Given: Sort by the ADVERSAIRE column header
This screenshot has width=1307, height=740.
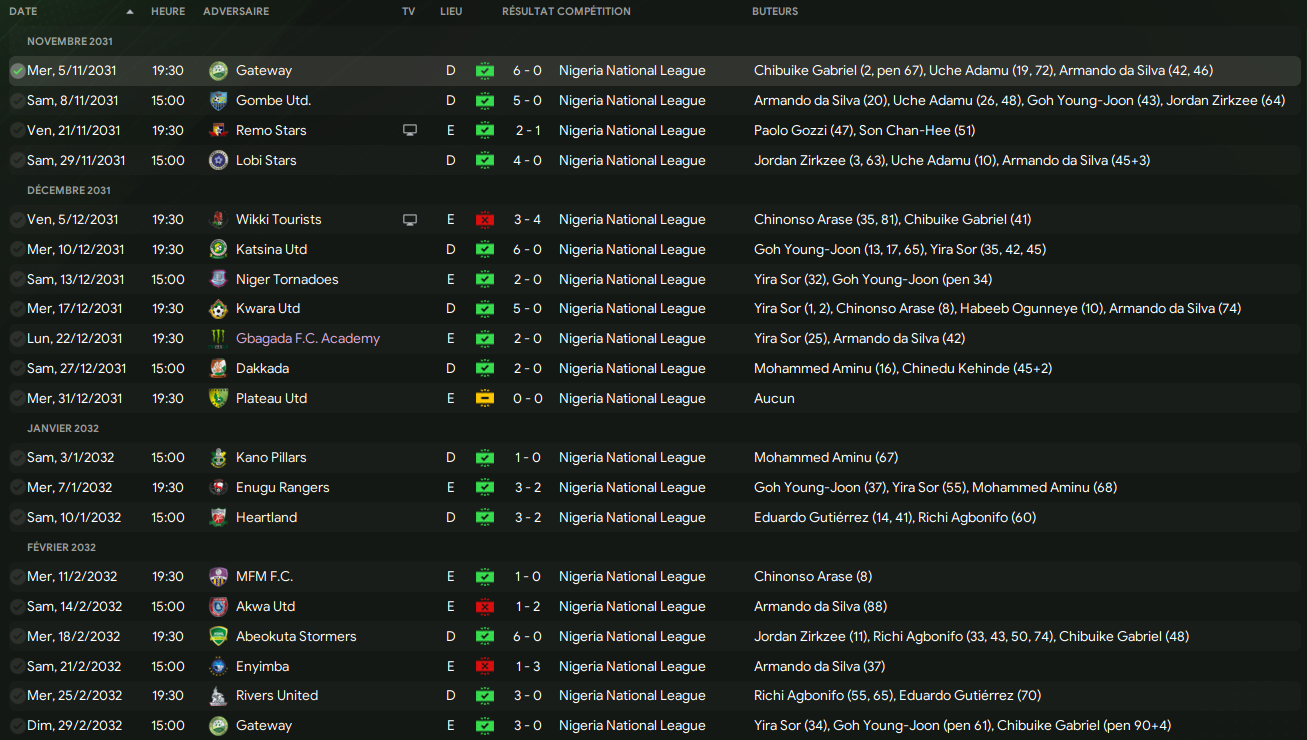Looking at the screenshot, I should tap(236, 12).
